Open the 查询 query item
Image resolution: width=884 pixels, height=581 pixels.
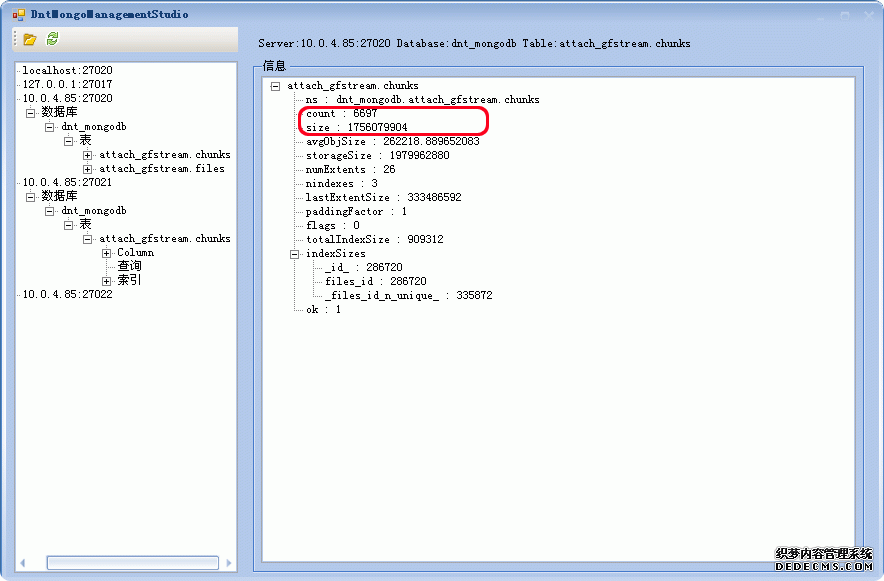coord(129,267)
